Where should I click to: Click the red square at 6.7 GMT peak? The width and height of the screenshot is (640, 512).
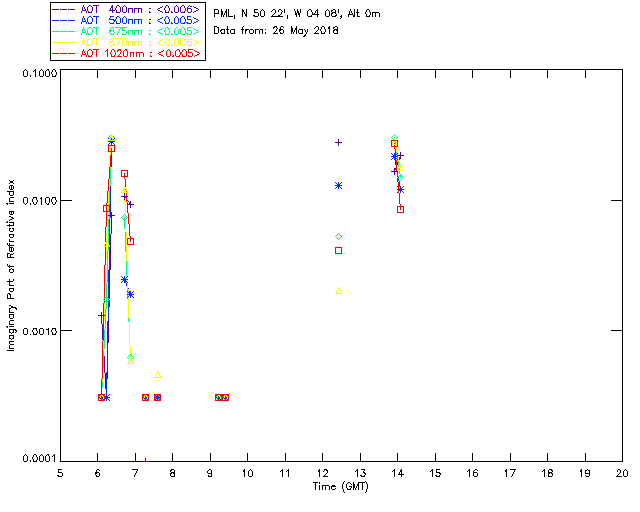(x=124, y=174)
